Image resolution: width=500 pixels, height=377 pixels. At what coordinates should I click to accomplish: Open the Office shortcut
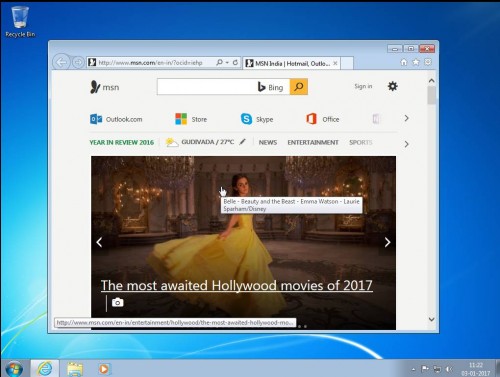323,119
